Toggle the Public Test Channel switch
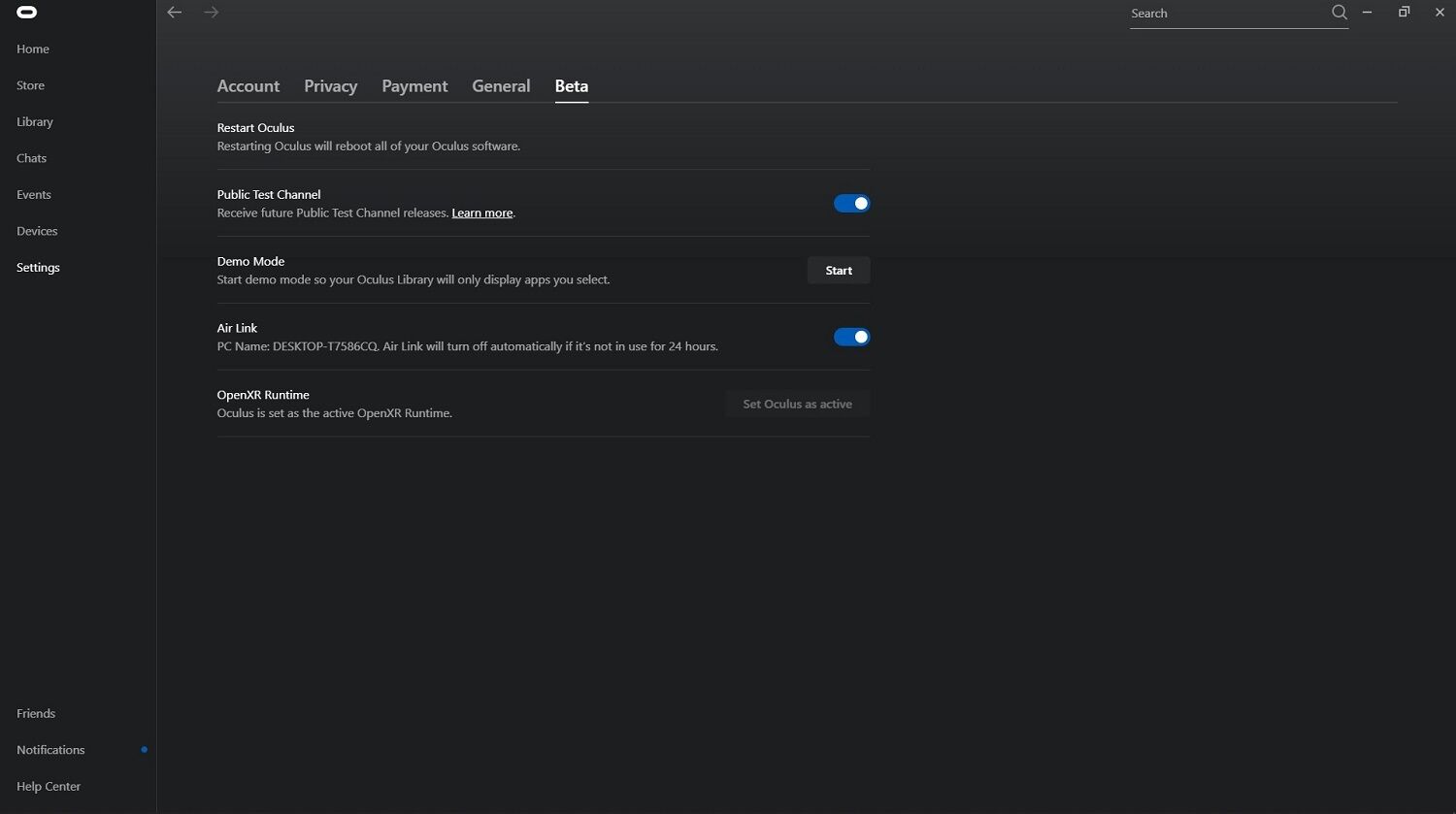The image size is (1456, 814). (851, 204)
